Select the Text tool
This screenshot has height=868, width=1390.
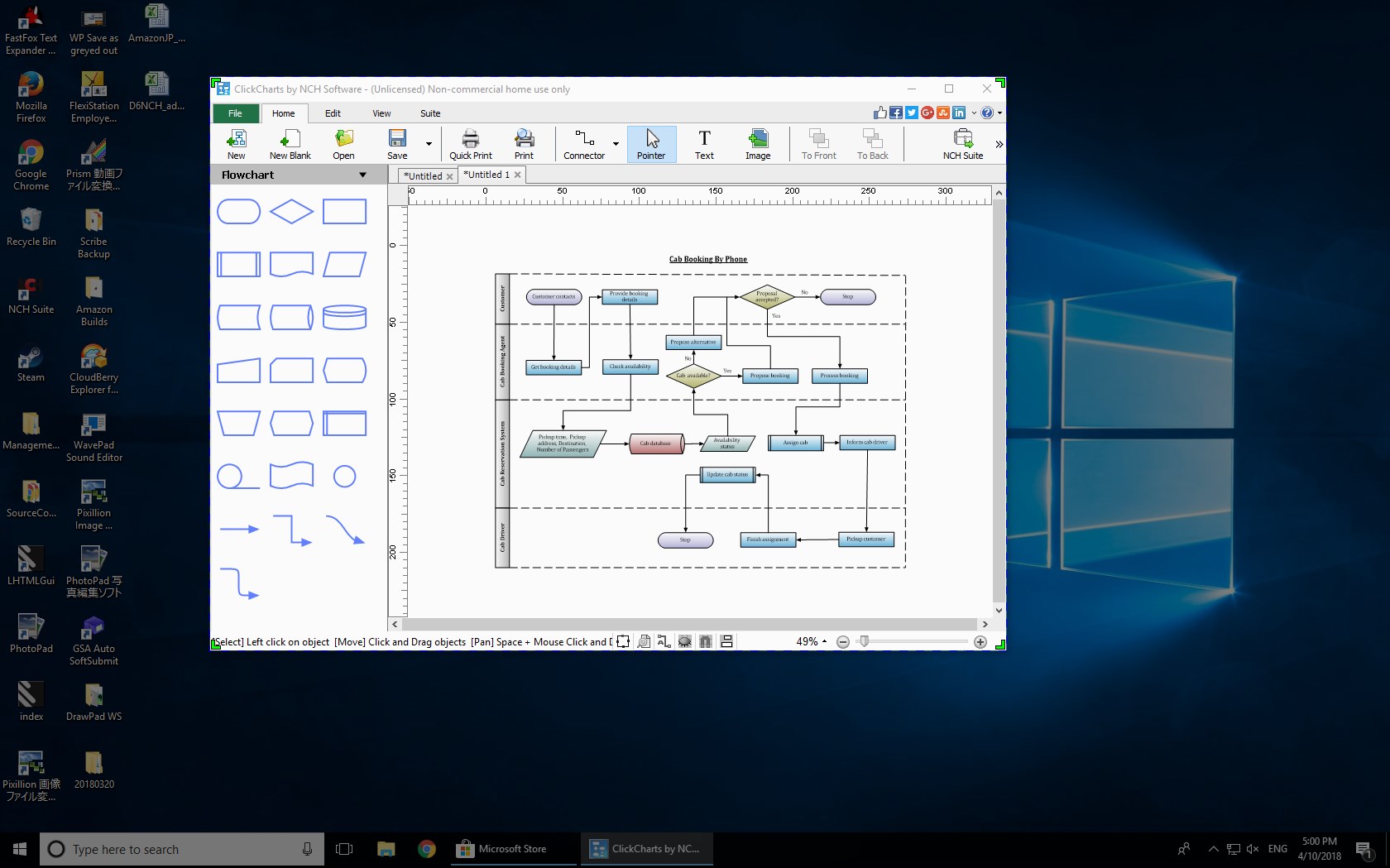(704, 144)
